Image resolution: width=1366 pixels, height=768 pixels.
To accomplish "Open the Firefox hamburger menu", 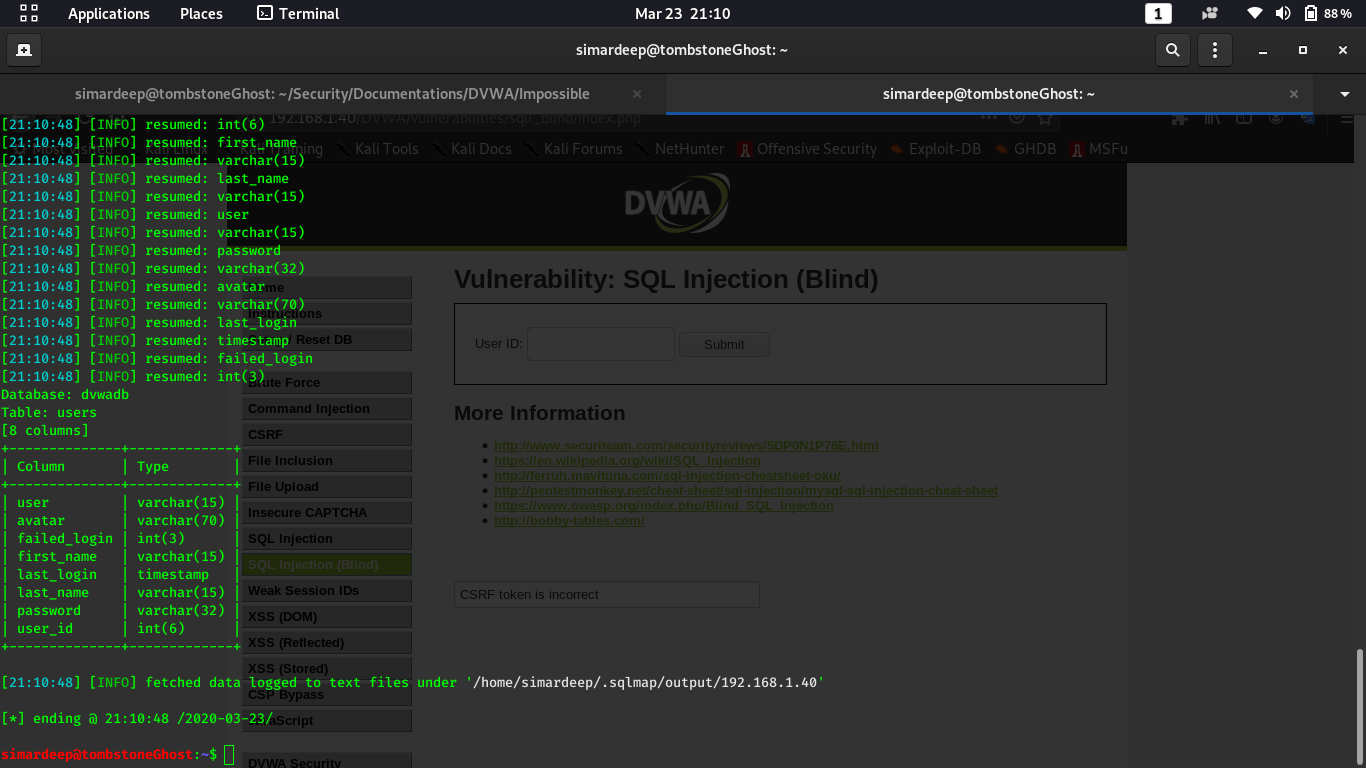I will (1347, 119).
